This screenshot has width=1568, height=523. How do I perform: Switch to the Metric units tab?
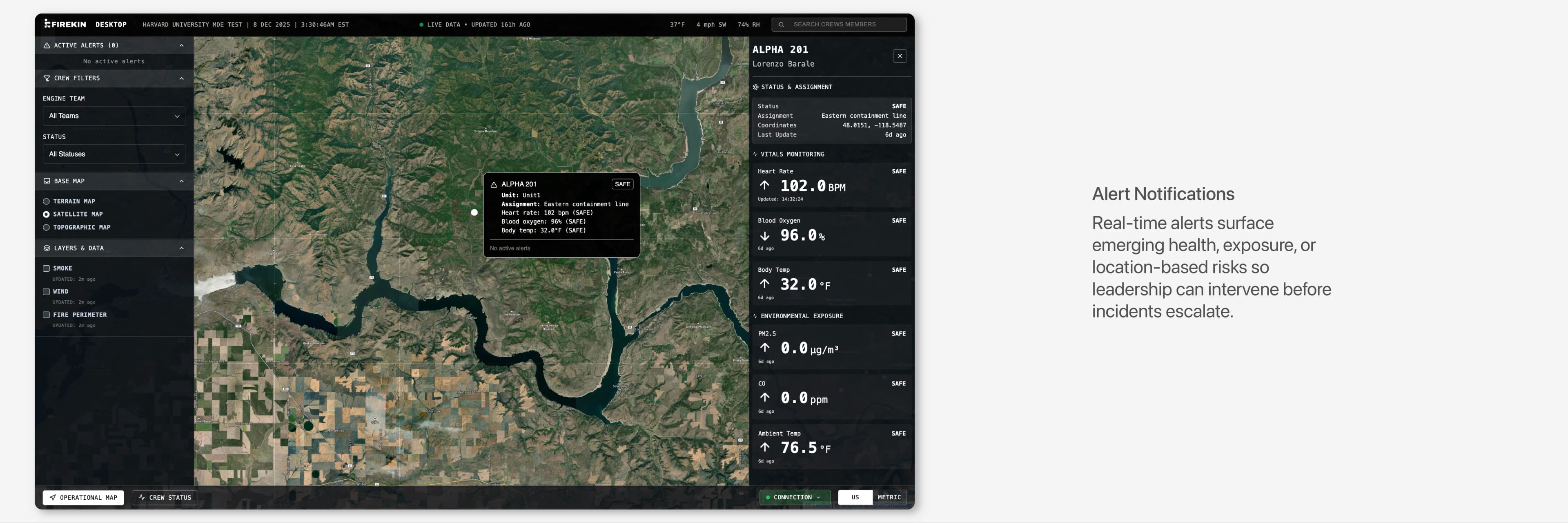click(889, 497)
